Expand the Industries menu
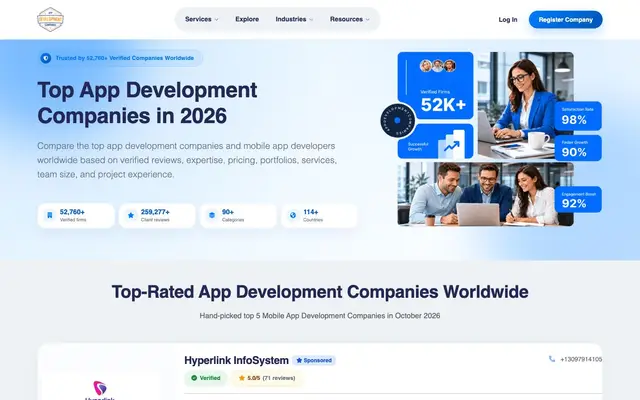Viewport: 640px width, 400px height. (294, 19)
